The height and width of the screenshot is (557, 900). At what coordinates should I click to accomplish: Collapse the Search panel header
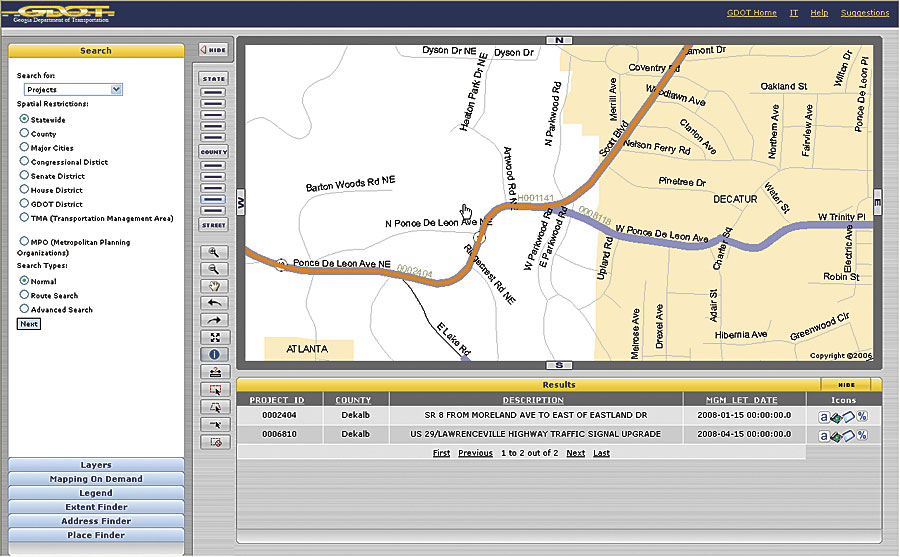96,51
